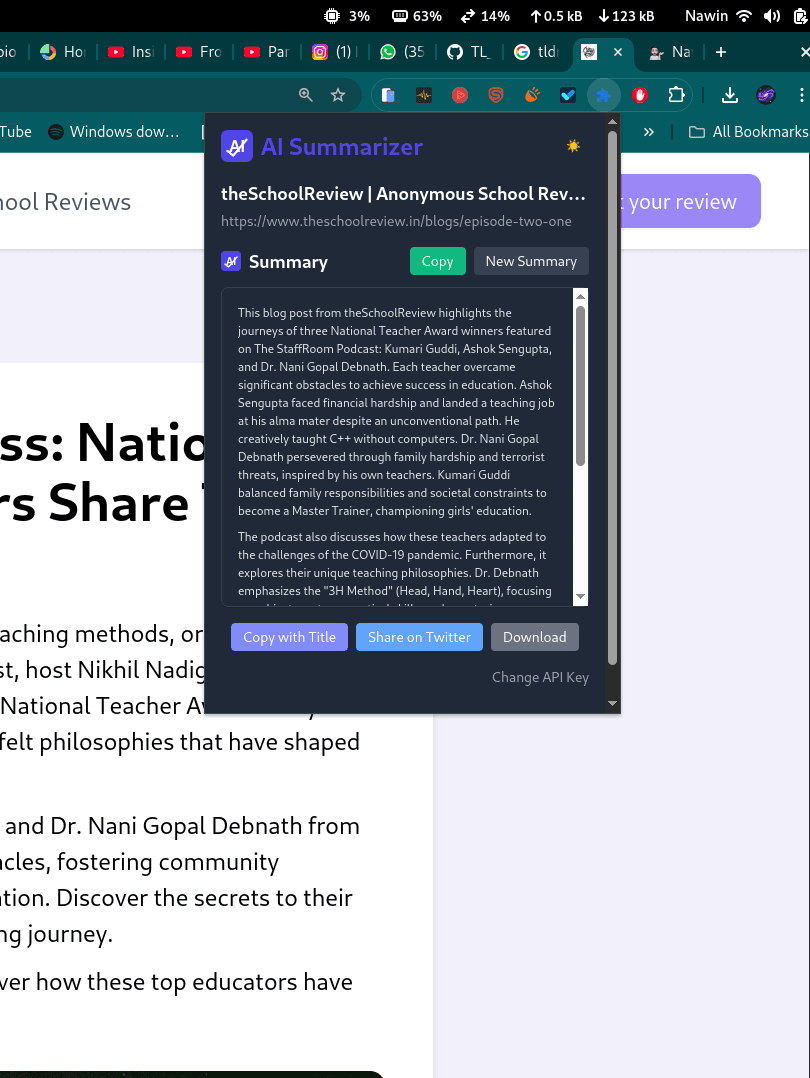The image size is (810, 1078).
Task: Open the dark waveform extension icon
Action: click(x=424, y=96)
